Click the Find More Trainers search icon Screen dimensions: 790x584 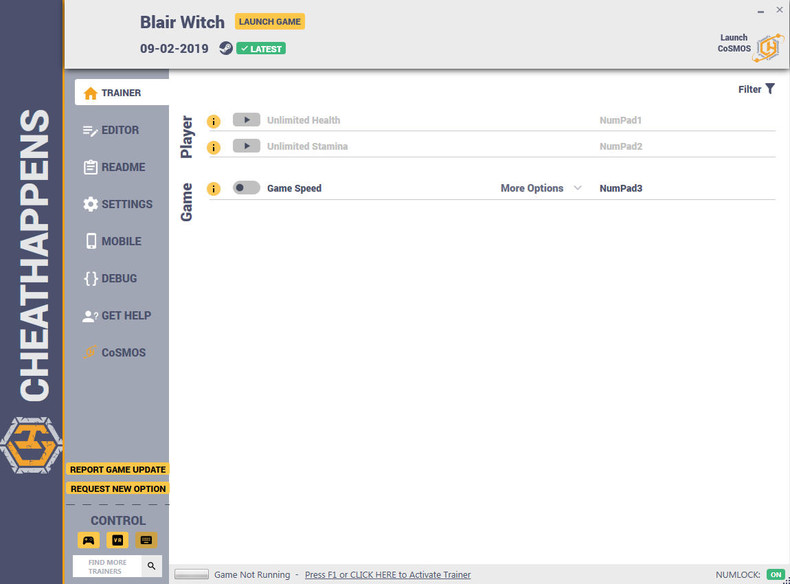pyautogui.click(x=151, y=566)
